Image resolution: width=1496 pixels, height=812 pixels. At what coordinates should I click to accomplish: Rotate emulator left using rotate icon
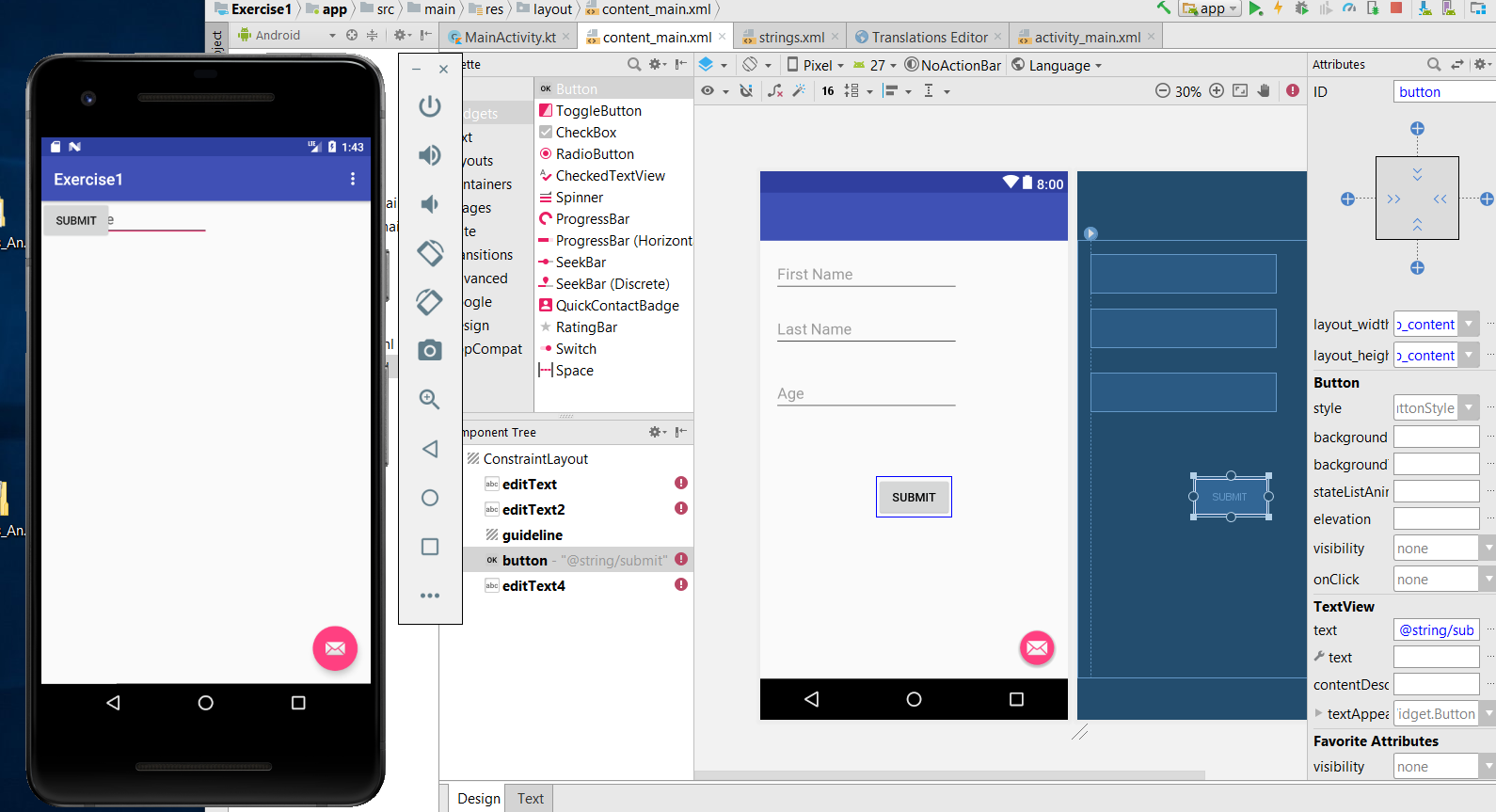point(430,252)
